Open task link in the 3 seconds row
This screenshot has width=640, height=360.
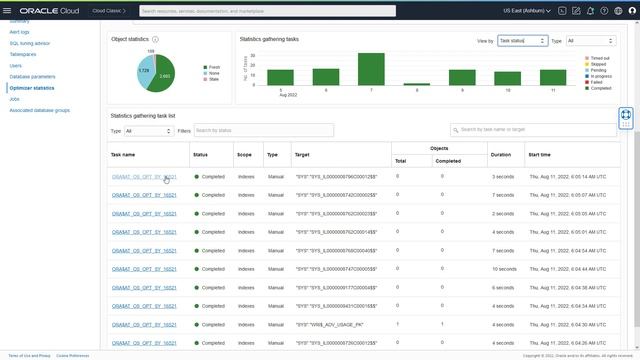tap(144, 177)
